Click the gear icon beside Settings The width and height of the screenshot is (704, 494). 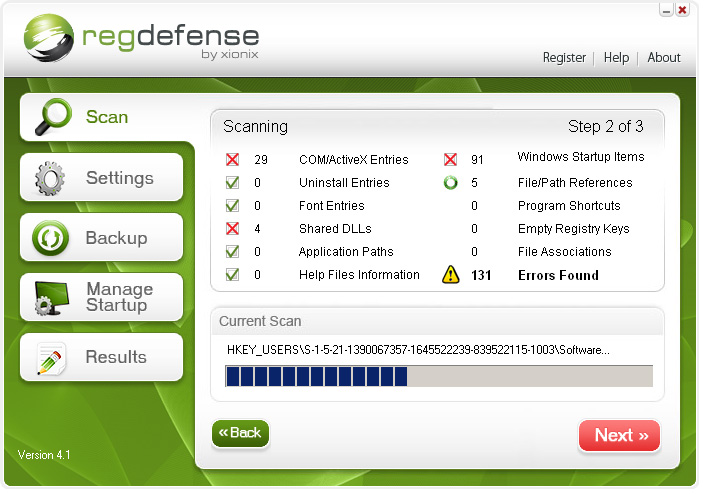point(49,178)
